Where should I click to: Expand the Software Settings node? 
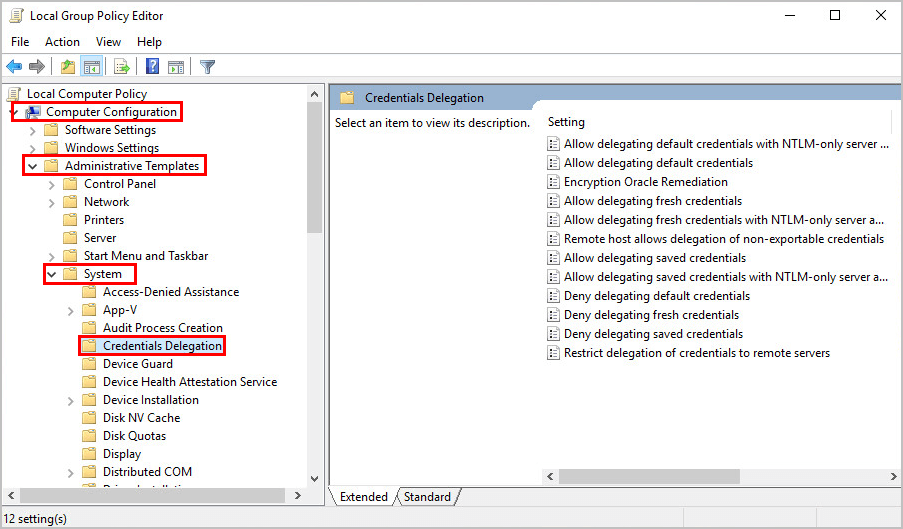click(33, 130)
